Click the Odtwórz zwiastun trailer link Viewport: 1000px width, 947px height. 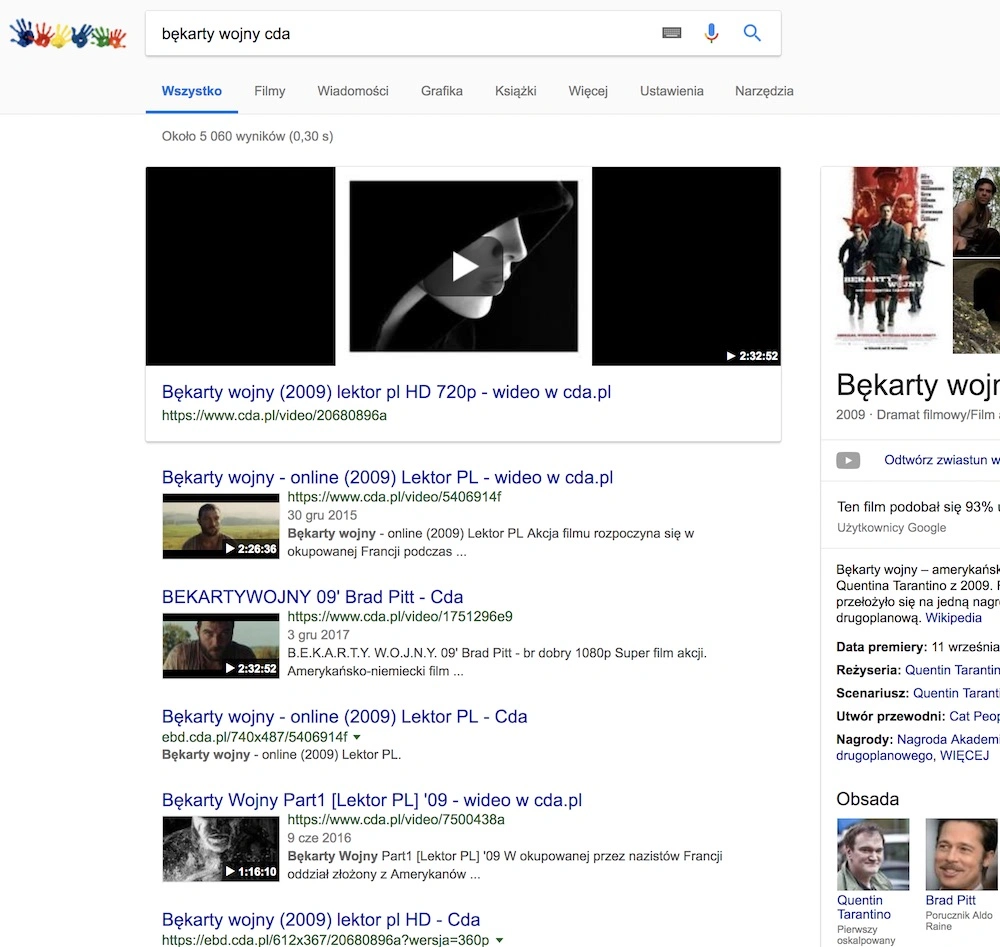click(941, 460)
